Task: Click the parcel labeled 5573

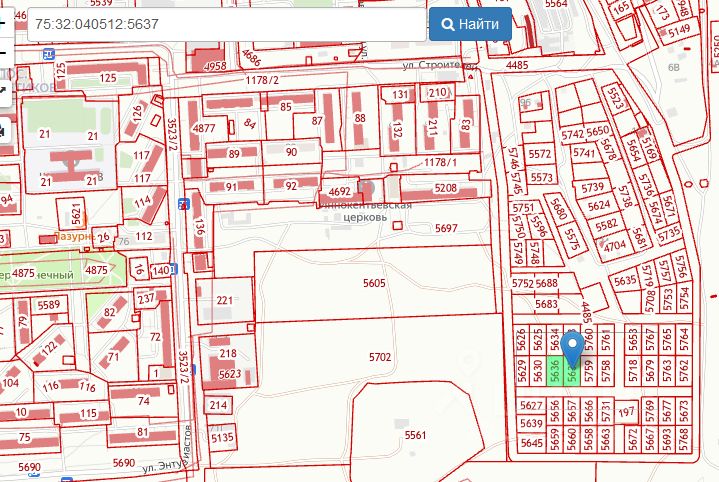Action: pos(542,177)
